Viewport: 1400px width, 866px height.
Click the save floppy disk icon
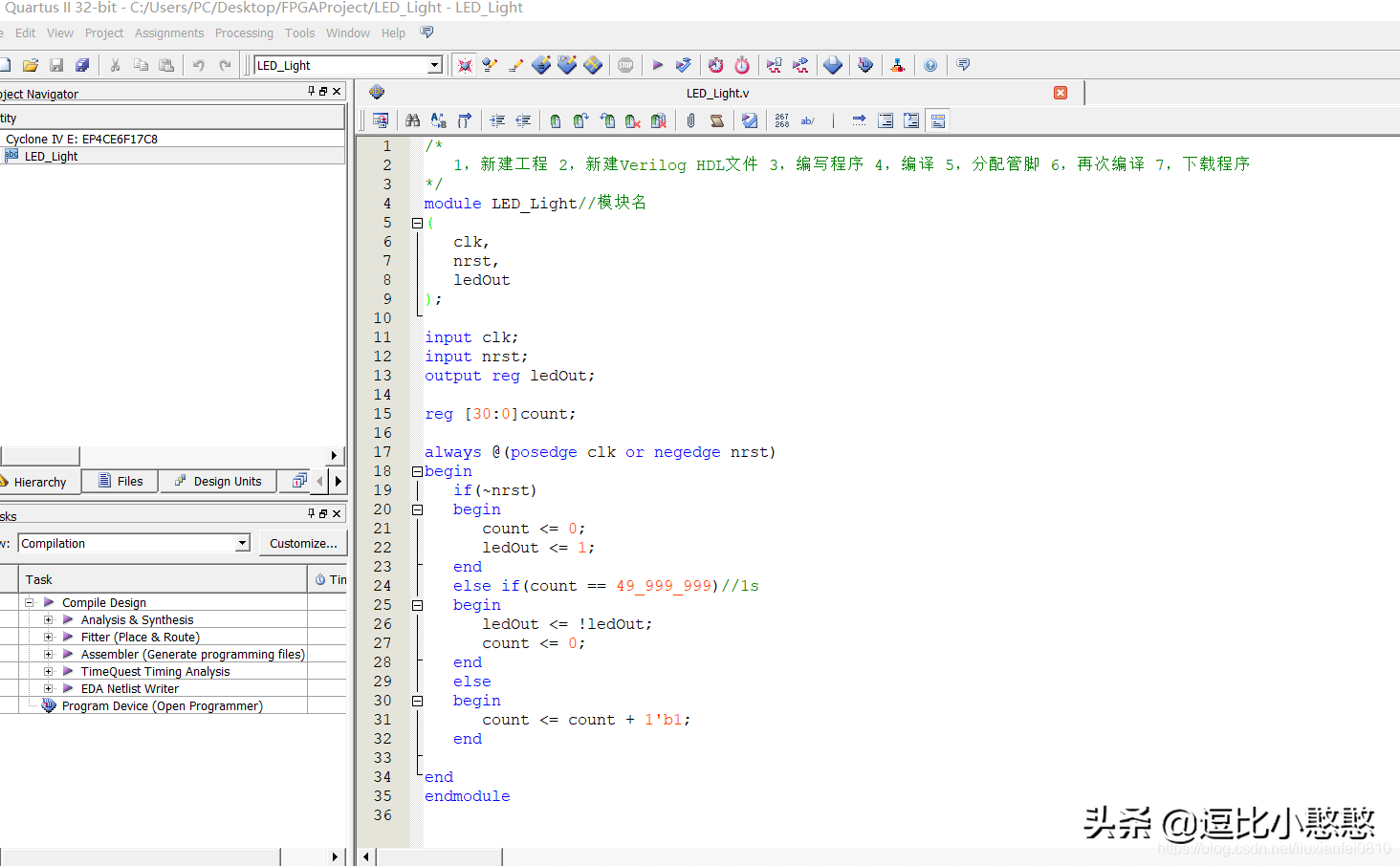pos(56,65)
